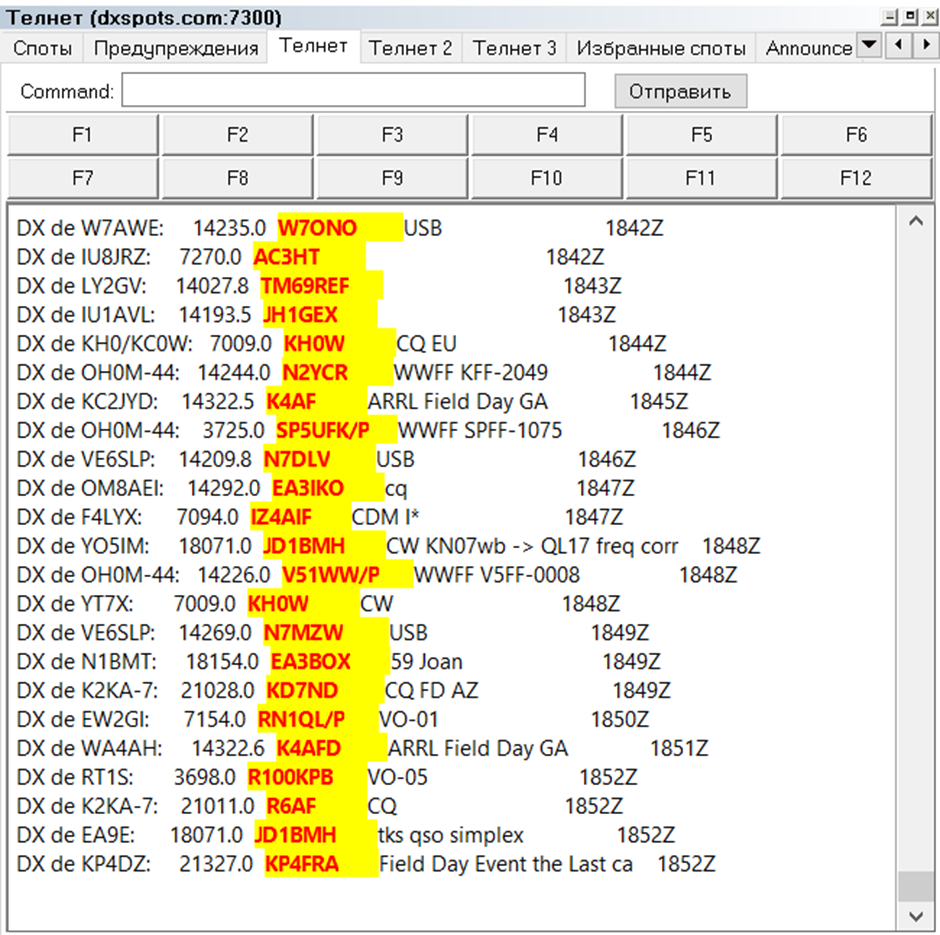Switch to the Announce tab

pyautogui.click(x=809, y=48)
